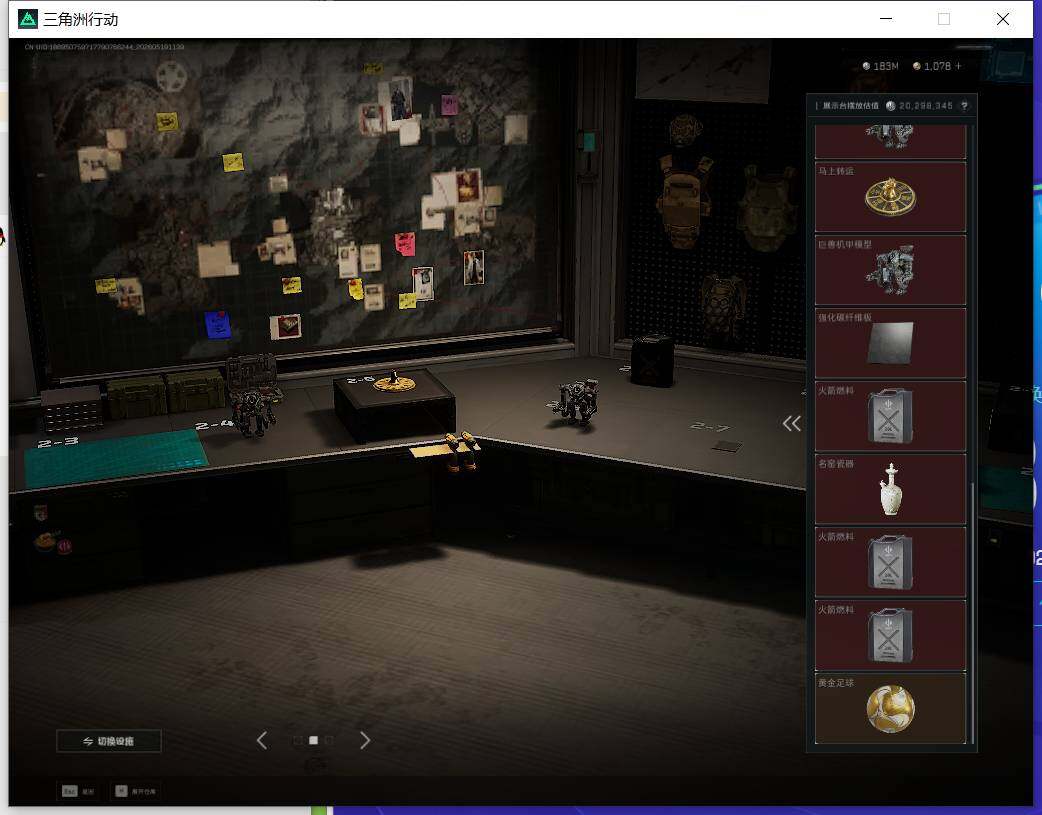Click the plus icon beside 1,078
This screenshot has width=1042, height=815.
(958, 66)
